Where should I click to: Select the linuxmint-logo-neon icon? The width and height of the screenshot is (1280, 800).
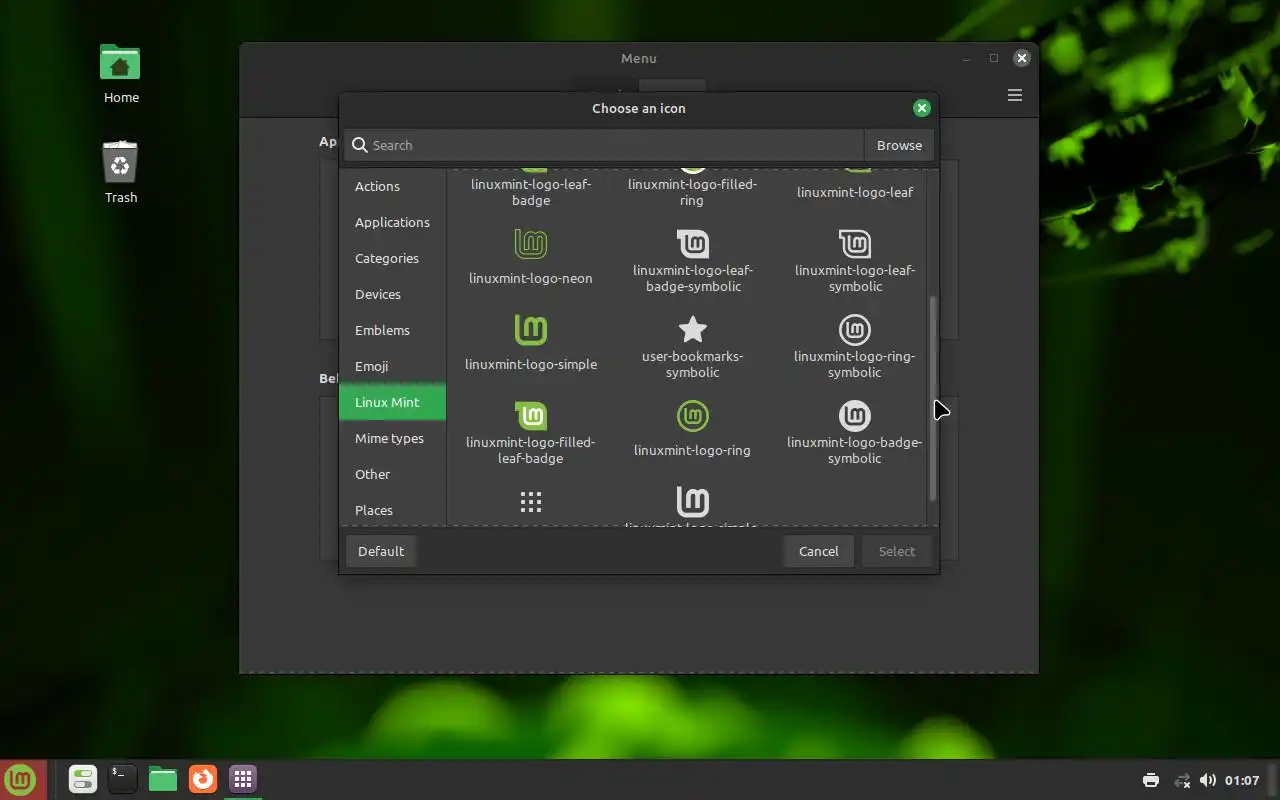[x=531, y=243]
